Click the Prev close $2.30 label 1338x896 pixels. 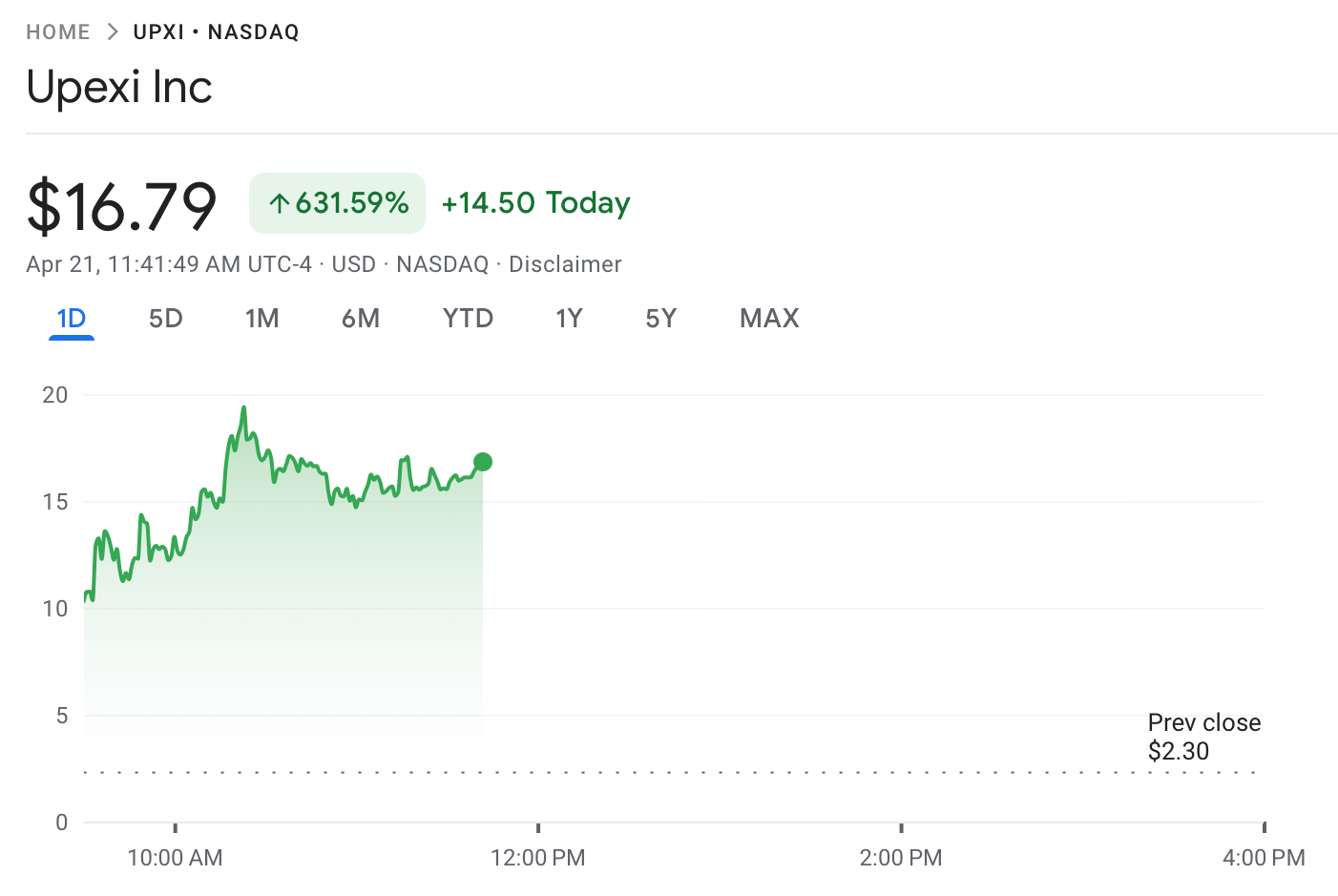click(1204, 737)
